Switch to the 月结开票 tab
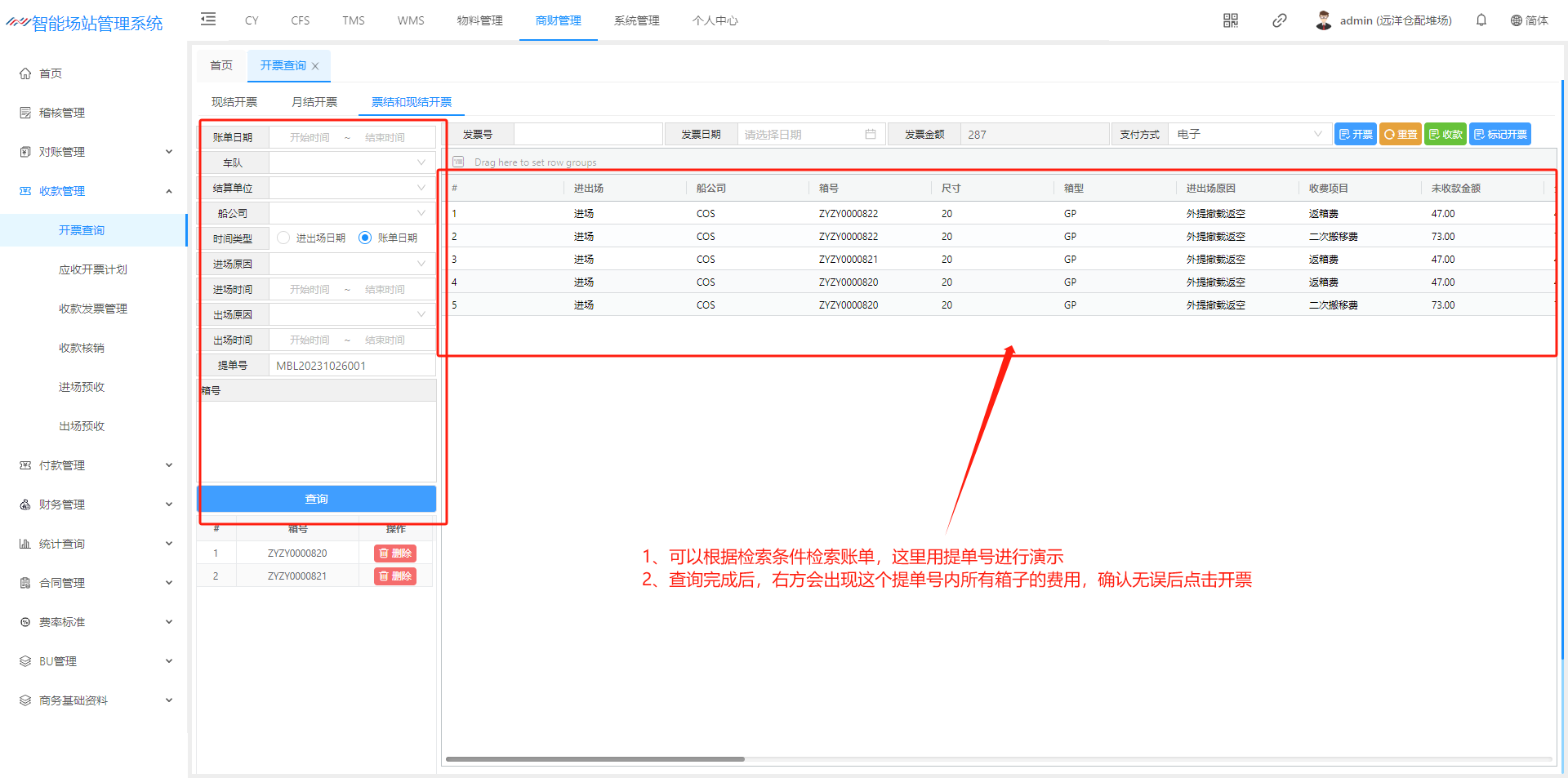This screenshot has height=778, width=1568. 314,102
